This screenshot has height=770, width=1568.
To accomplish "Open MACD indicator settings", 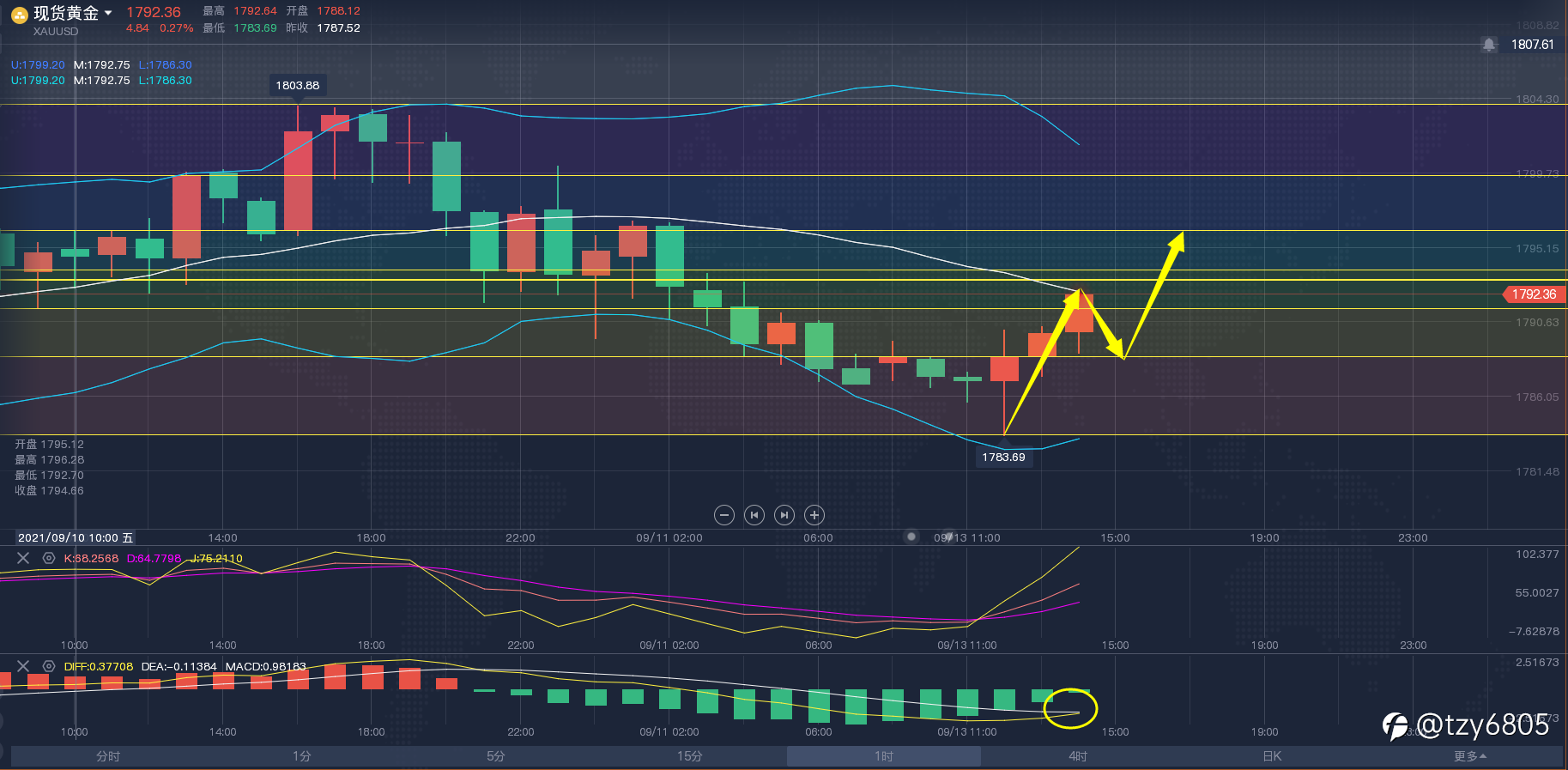I will tap(49, 666).
